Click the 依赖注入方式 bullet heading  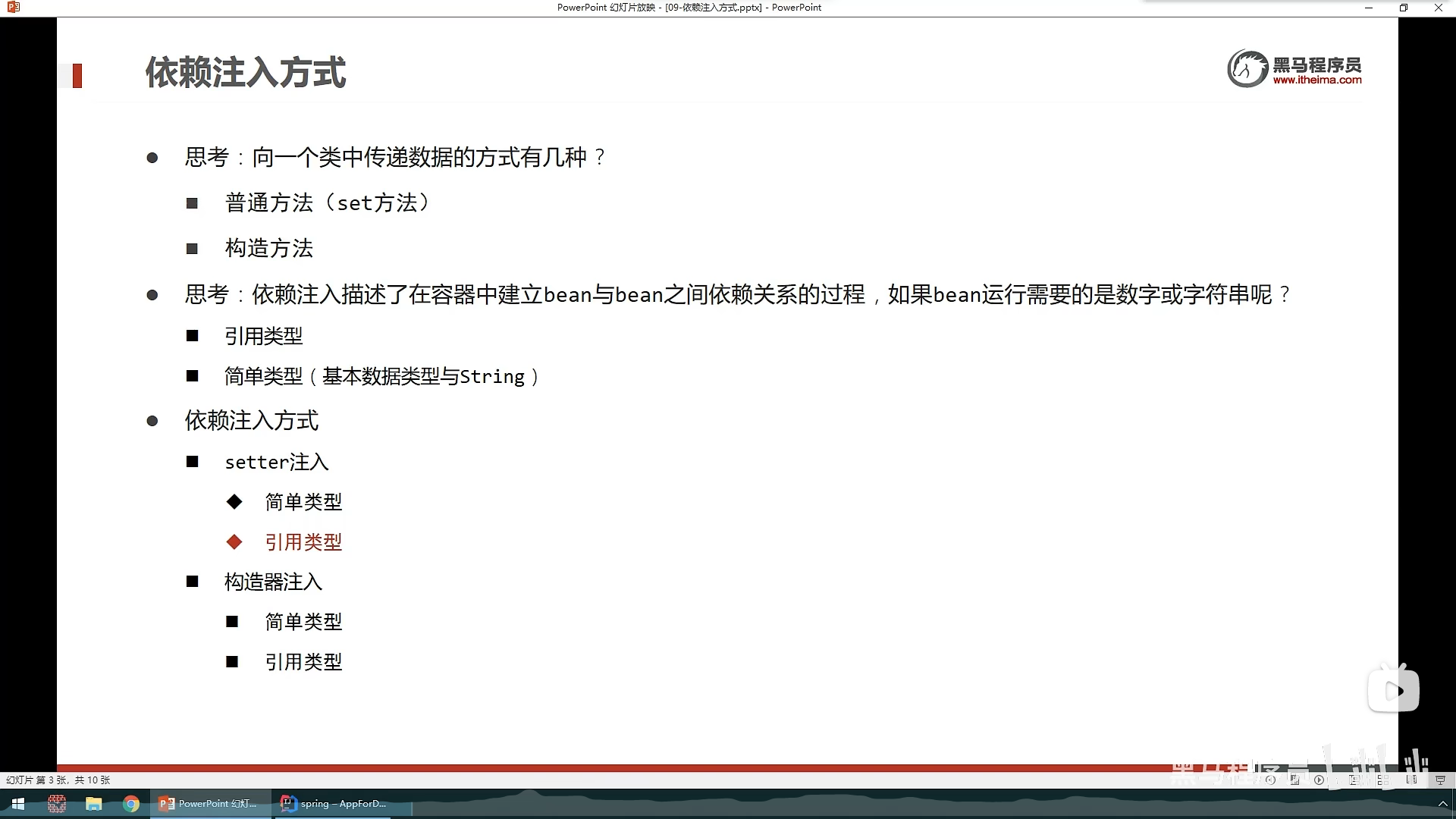pos(252,420)
